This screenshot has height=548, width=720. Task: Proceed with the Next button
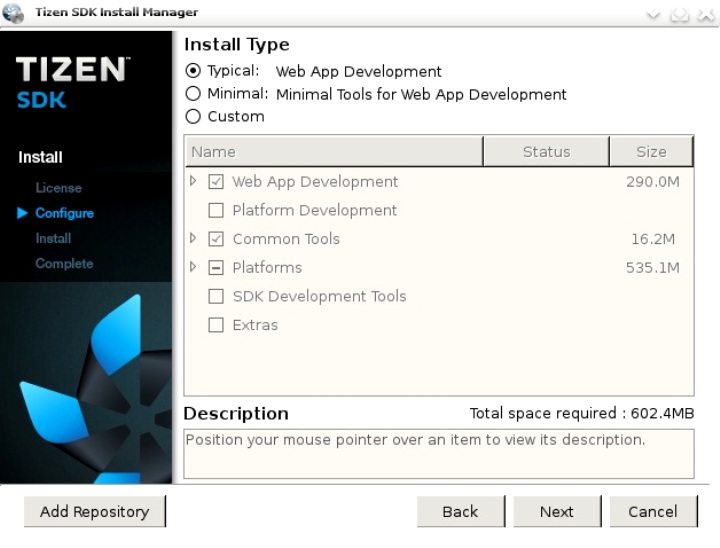tap(557, 511)
